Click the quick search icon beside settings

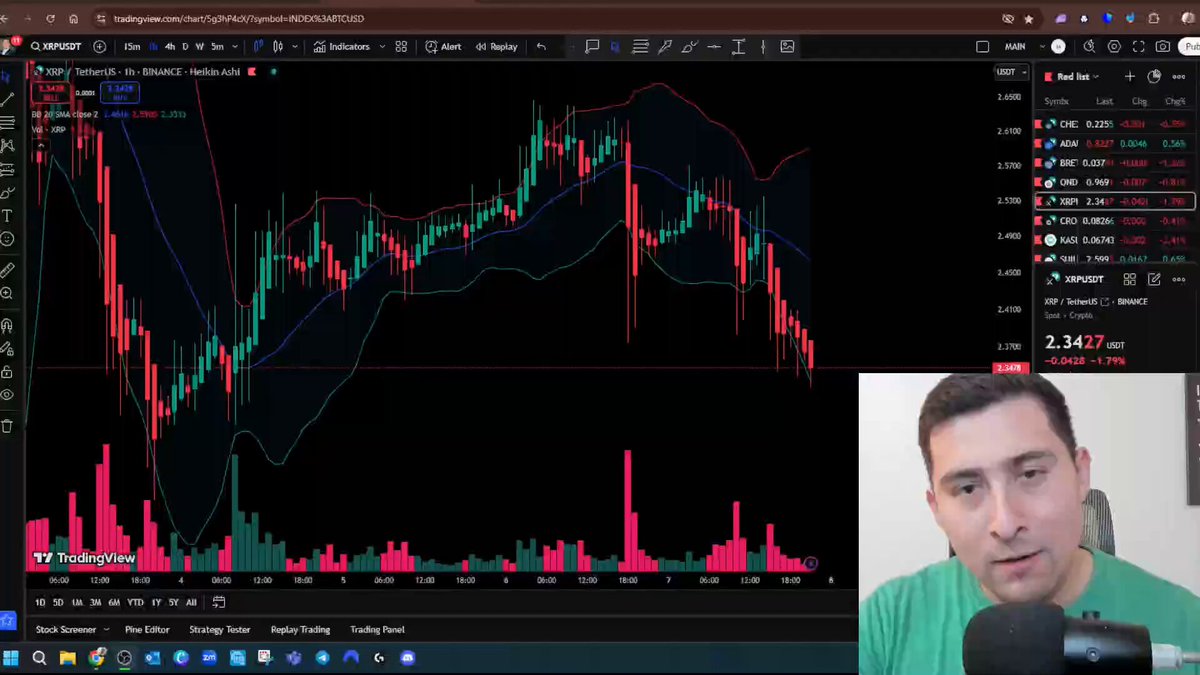coord(1089,46)
